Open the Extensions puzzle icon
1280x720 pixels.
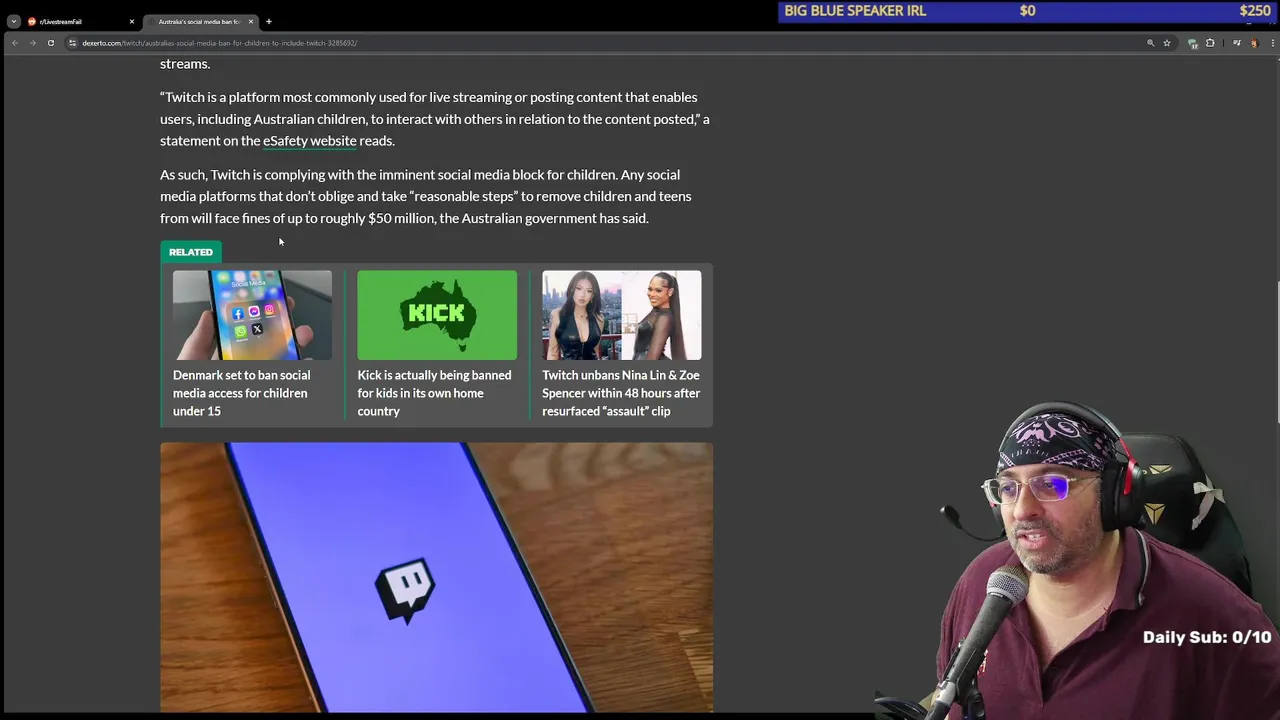1210,43
